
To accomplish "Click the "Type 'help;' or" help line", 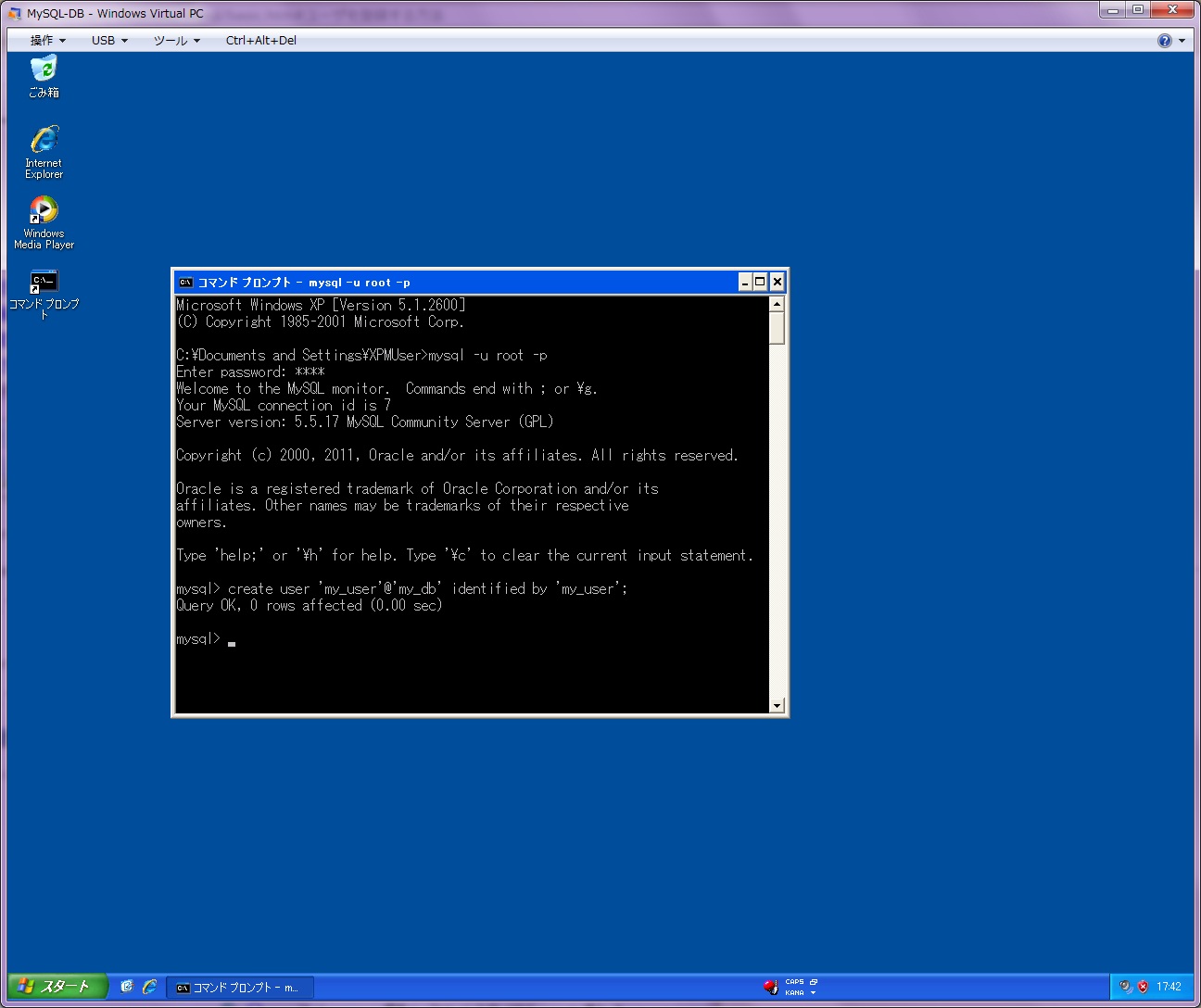I will point(465,556).
